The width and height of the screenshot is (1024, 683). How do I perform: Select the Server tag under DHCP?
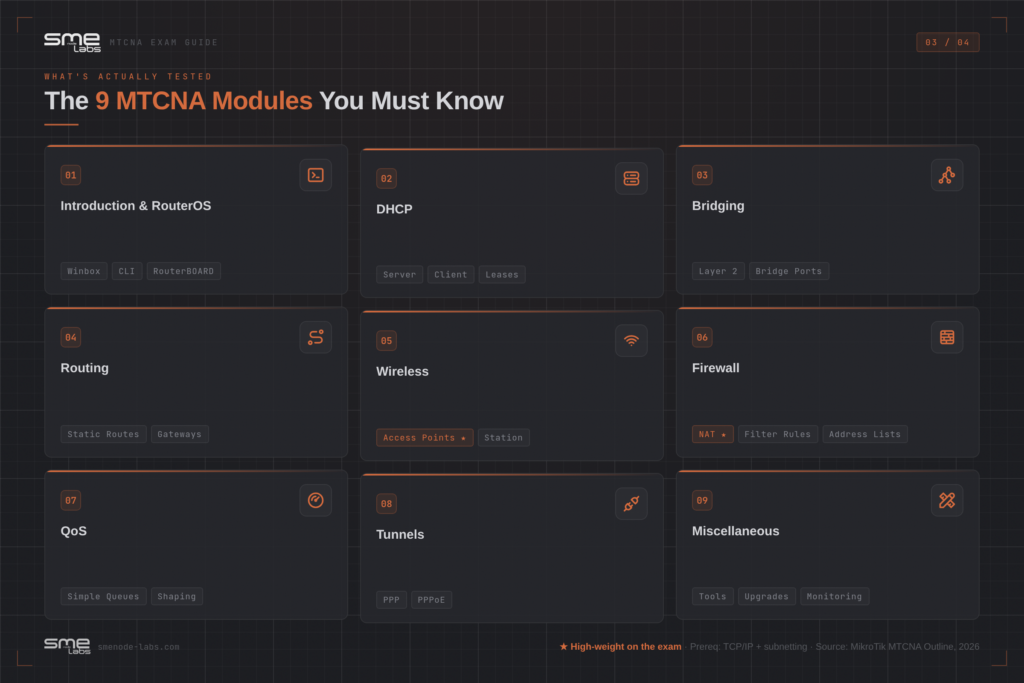tap(399, 274)
